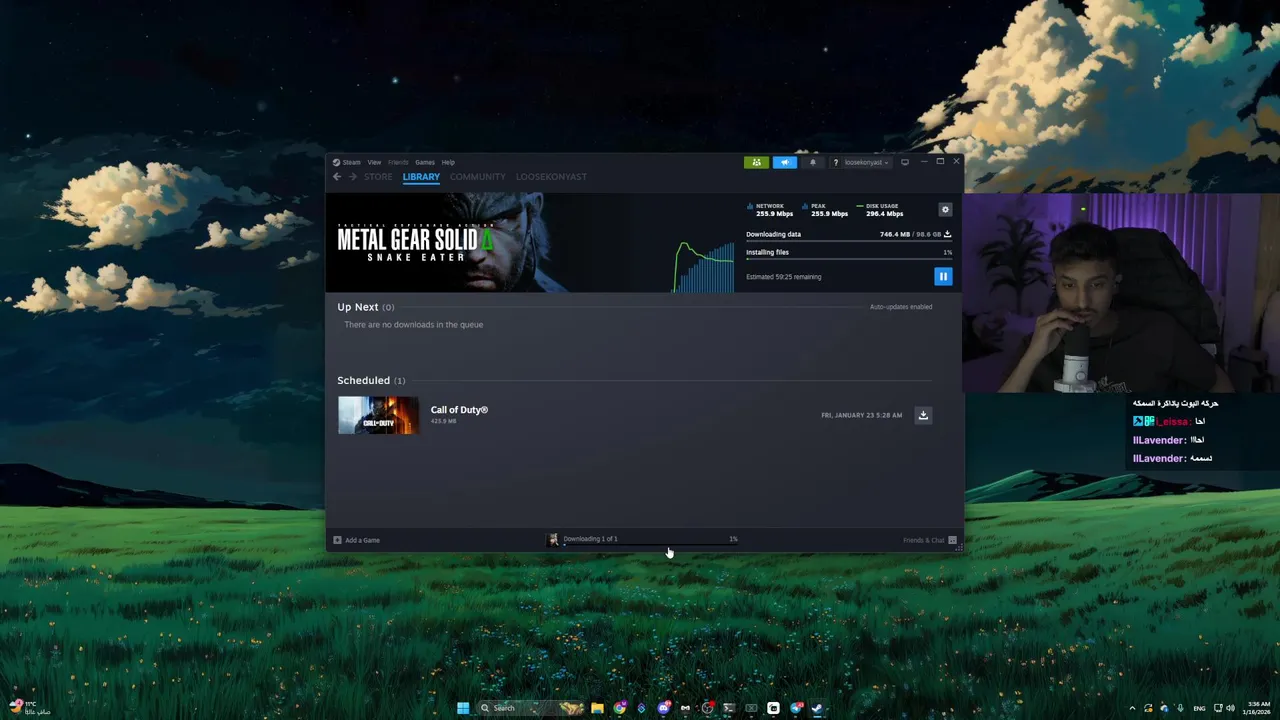Open the weather widget in taskbar
Viewport: 1280px width, 720px height.
(x=28, y=707)
